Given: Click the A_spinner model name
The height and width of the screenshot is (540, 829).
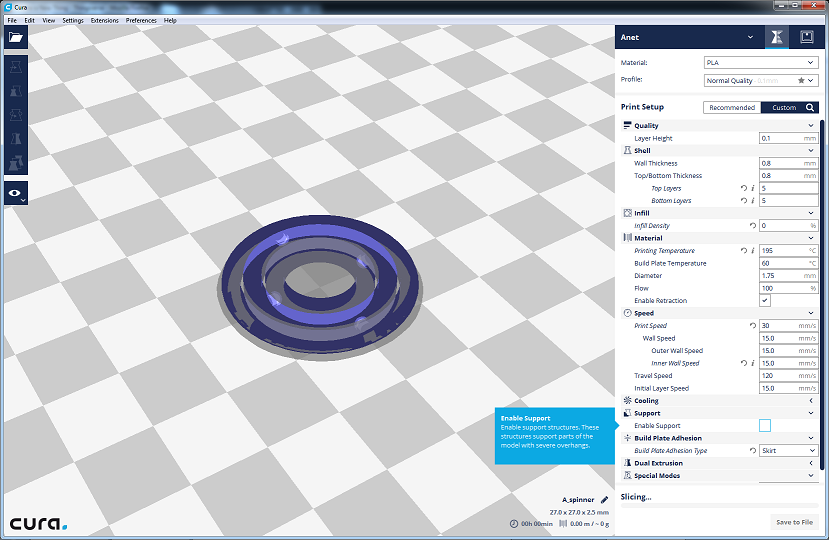Looking at the screenshot, I should point(578,500).
